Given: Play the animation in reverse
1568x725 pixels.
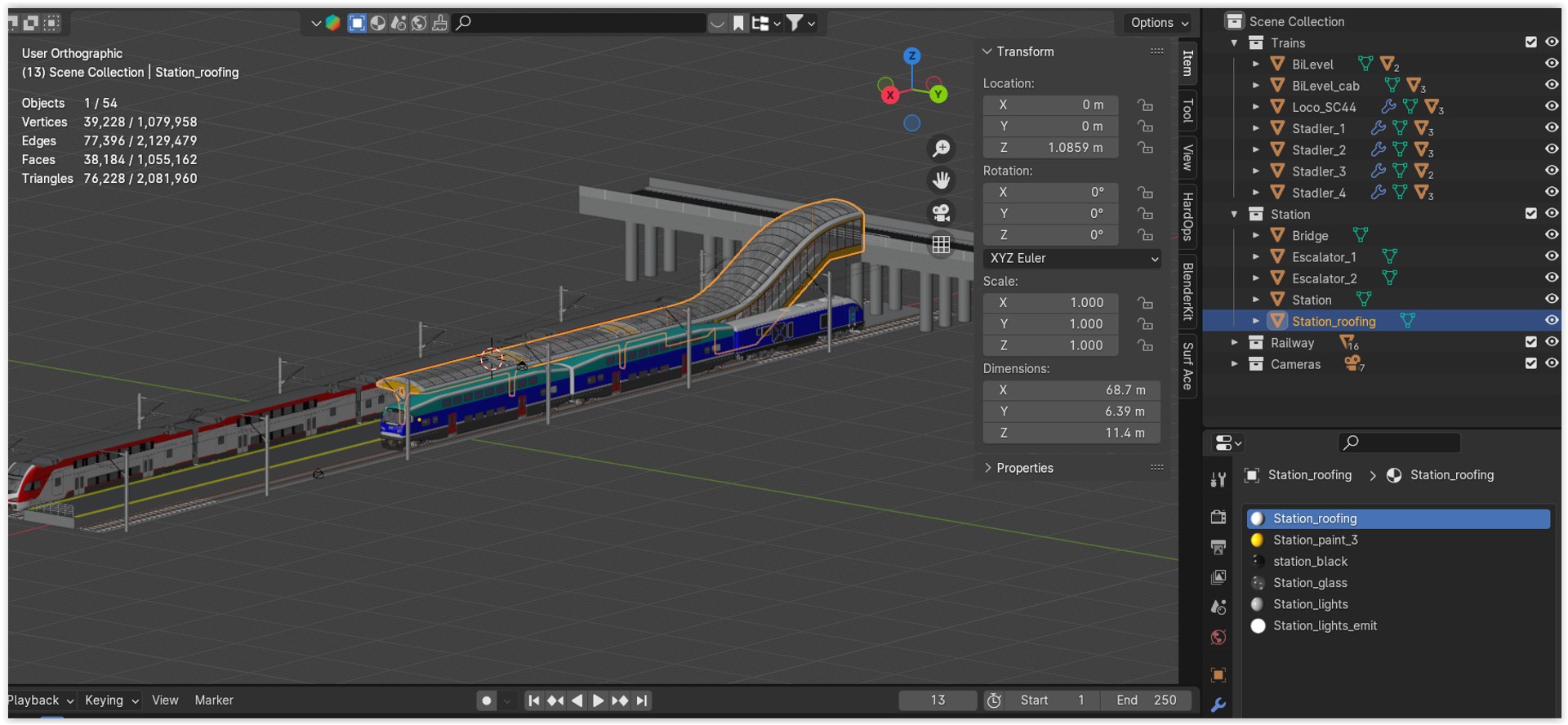Looking at the screenshot, I should coord(577,701).
